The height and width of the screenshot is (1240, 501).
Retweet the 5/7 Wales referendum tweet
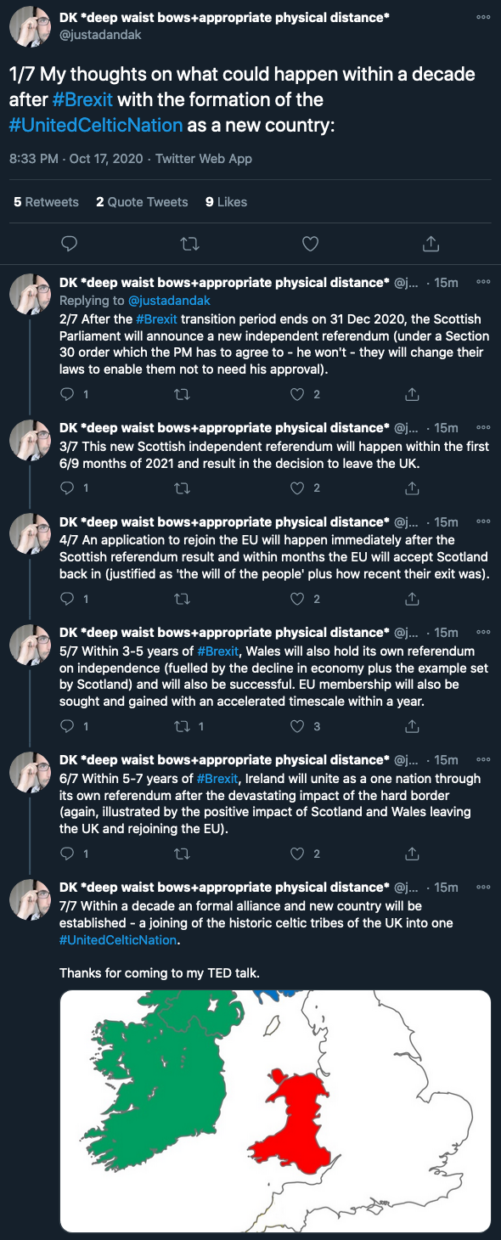(181, 726)
